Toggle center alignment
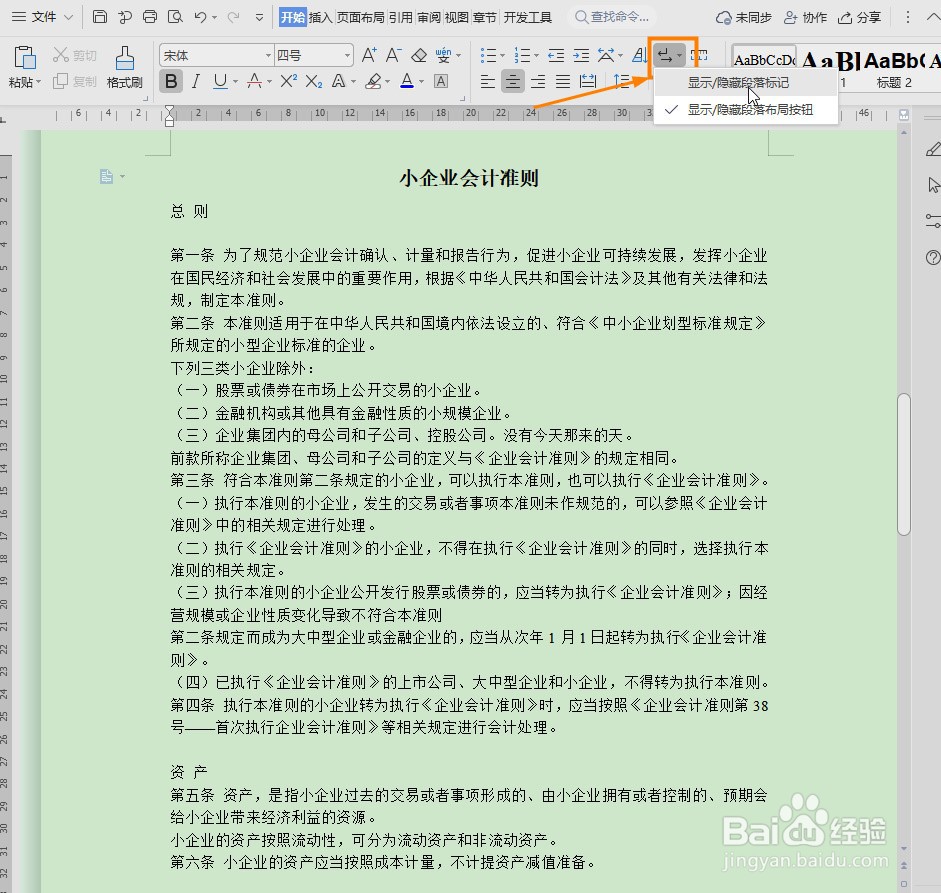Image resolution: width=941 pixels, height=893 pixels. tap(513, 81)
